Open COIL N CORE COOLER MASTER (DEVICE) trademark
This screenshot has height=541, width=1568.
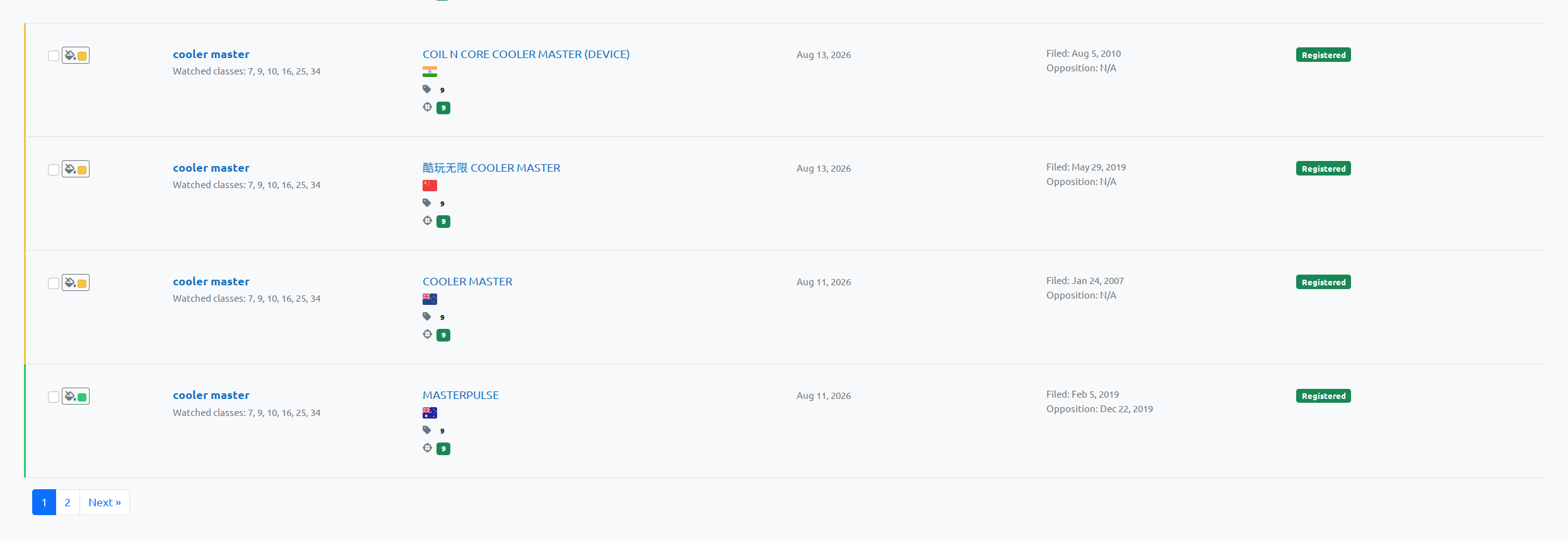click(x=526, y=54)
